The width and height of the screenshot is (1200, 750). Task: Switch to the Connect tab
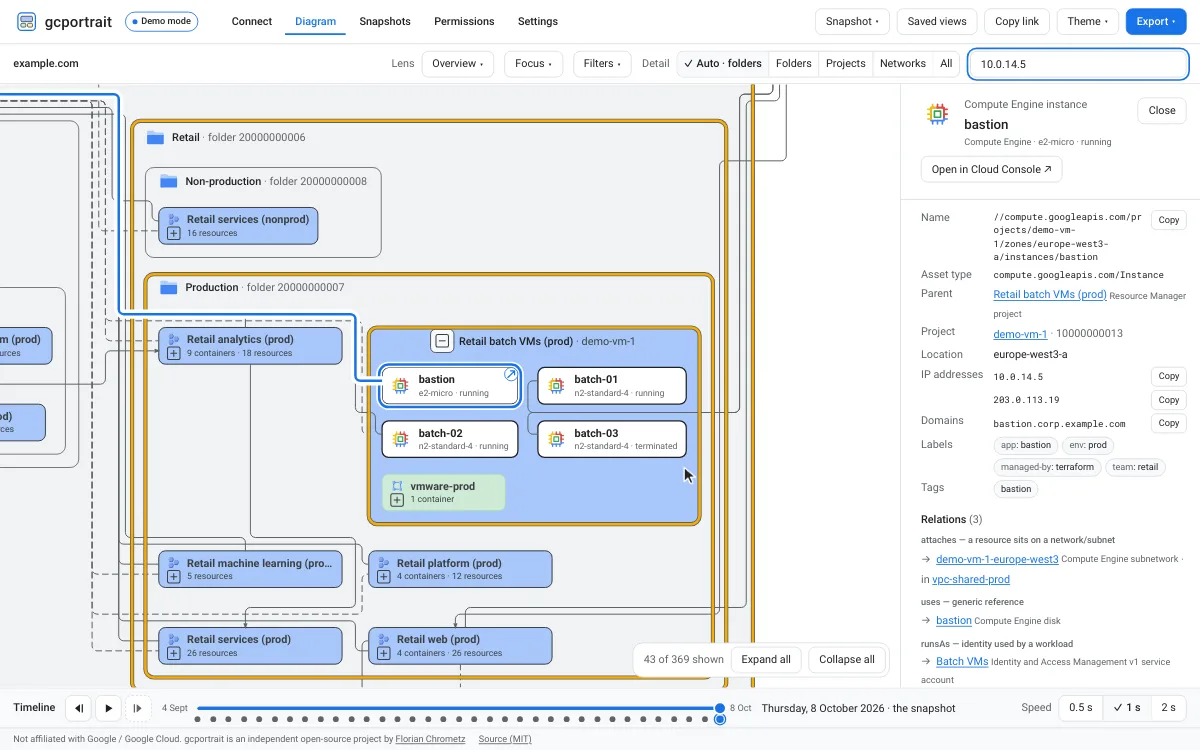pyautogui.click(x=252, y=21)
